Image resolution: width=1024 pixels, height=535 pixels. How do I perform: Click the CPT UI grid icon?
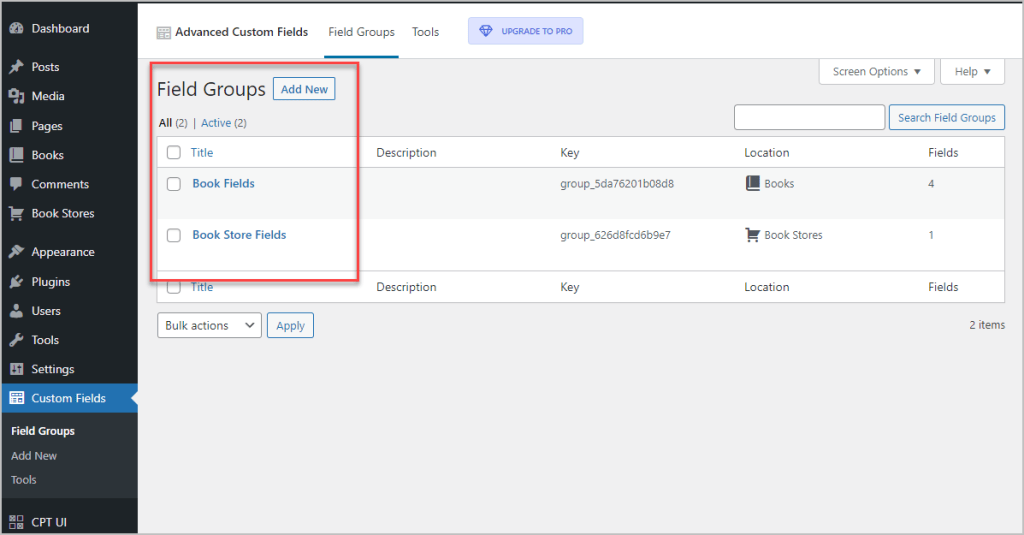(16, 522)
